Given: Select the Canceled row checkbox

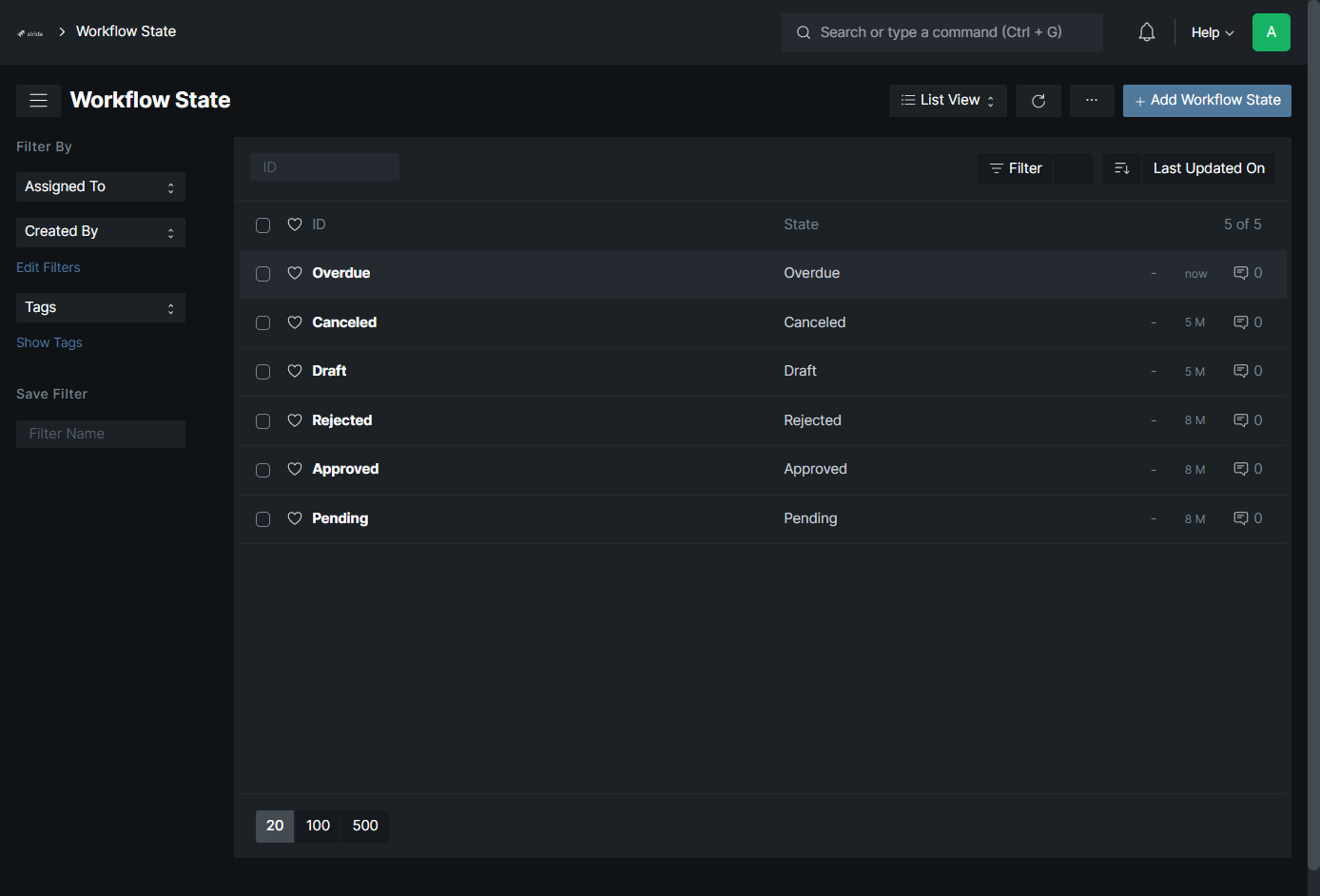Looking at the screenshot, I should pos(263,323).
